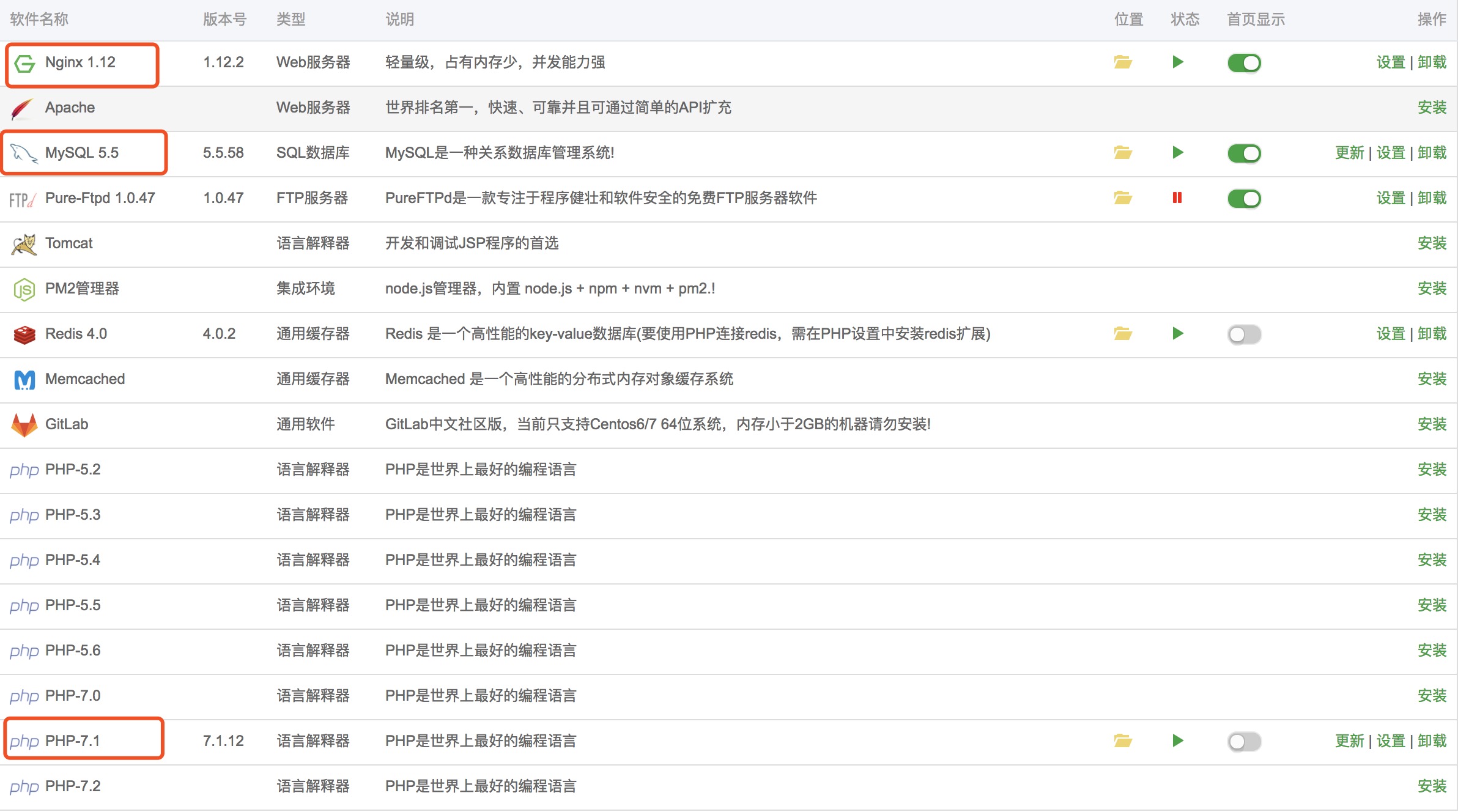Click the Redis version 4.0.2 cell
This screenshot has height=812, width=1458.
click(219, 334)
